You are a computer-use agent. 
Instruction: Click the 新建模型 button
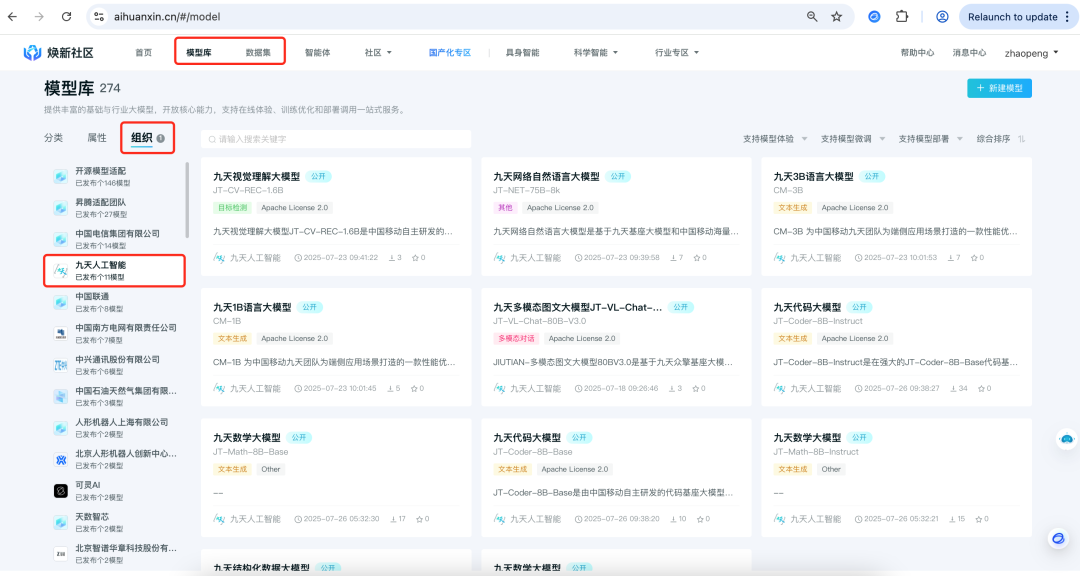pos(999,88)
